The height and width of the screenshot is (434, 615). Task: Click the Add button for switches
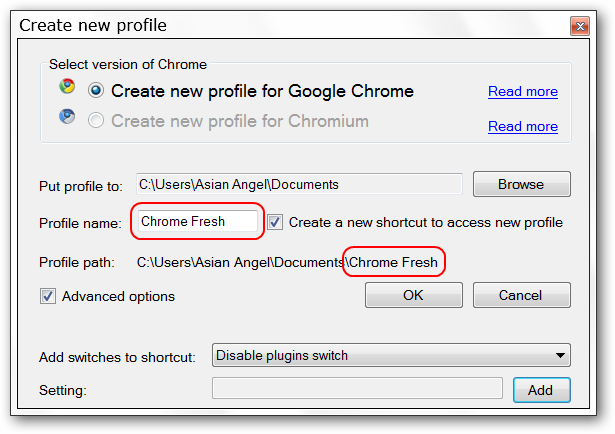541,389
